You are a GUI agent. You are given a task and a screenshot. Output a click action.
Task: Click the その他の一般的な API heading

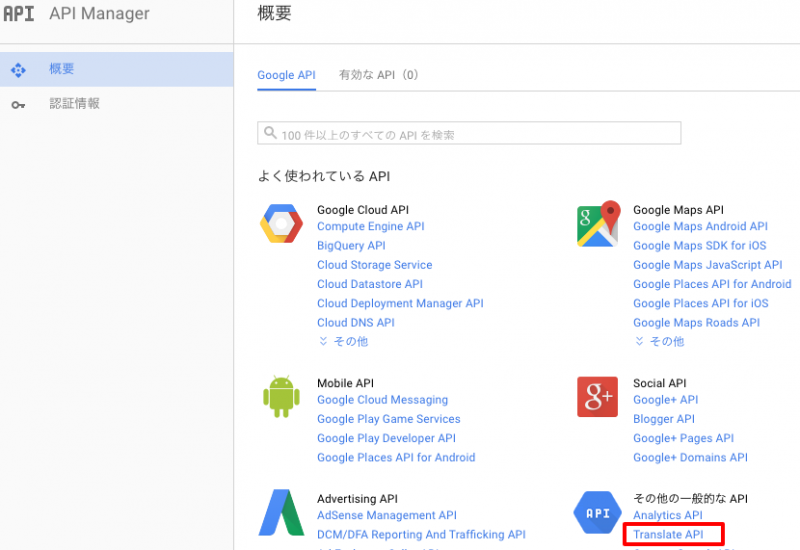[690, 498]
